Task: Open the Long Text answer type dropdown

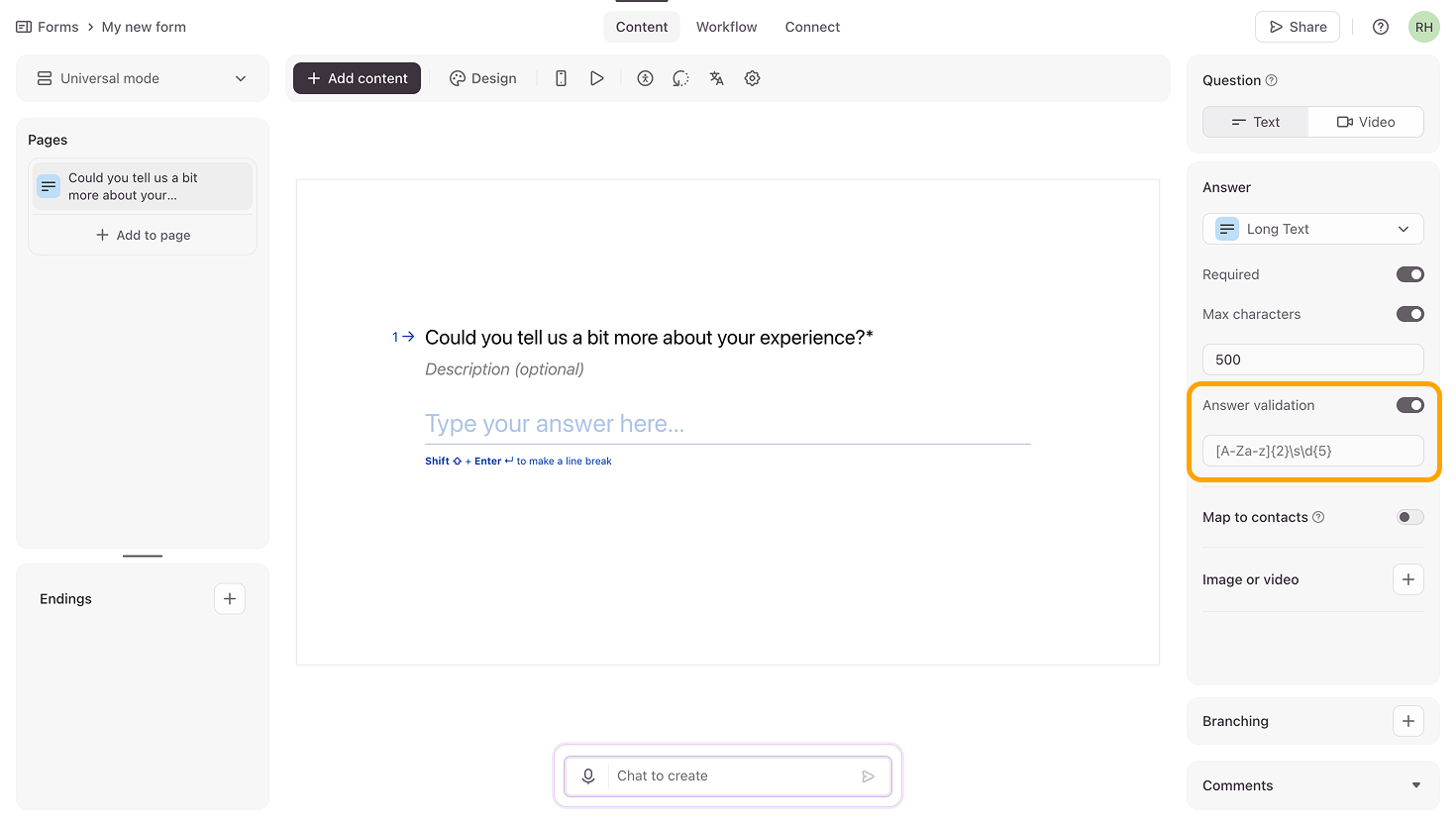Action: [1312, 229]
